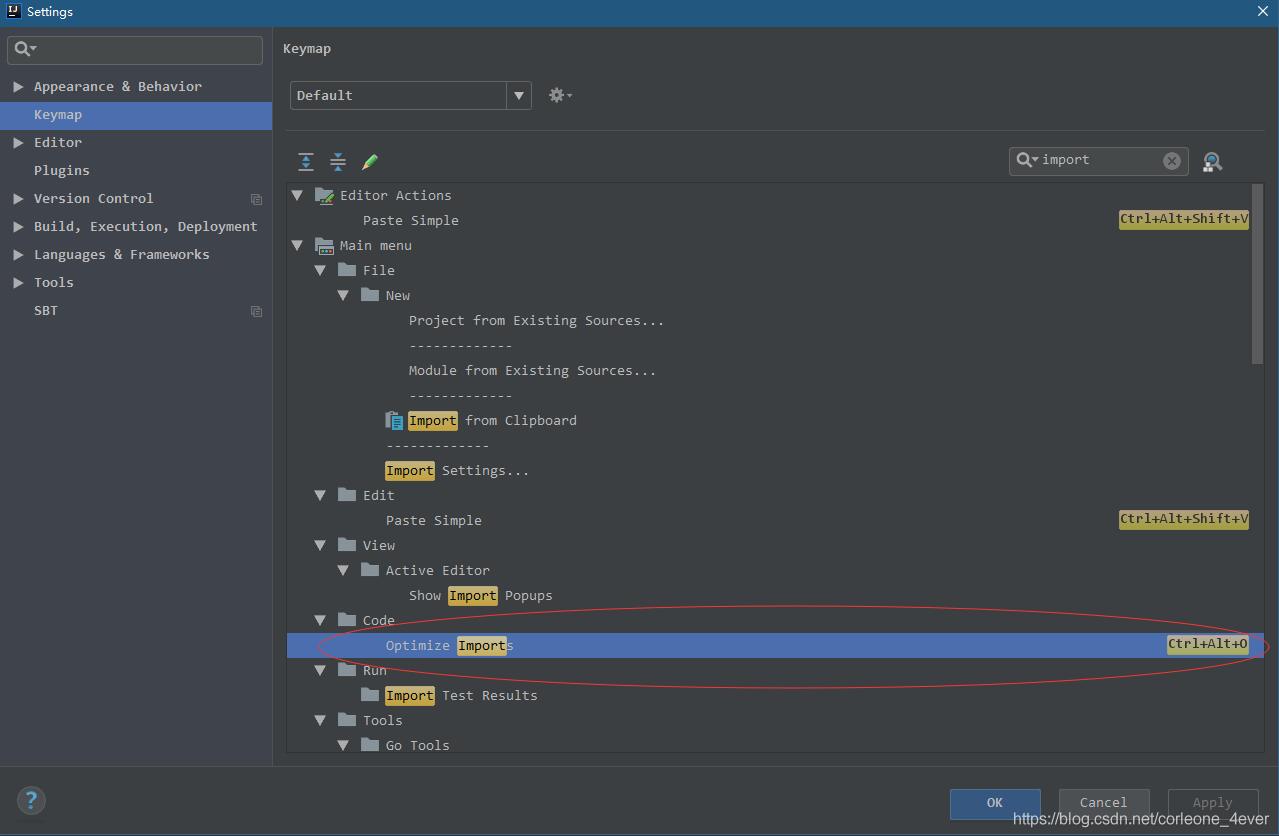1279x836 pixels.
Task: Clear the import search text
Action: point(1172,161)
